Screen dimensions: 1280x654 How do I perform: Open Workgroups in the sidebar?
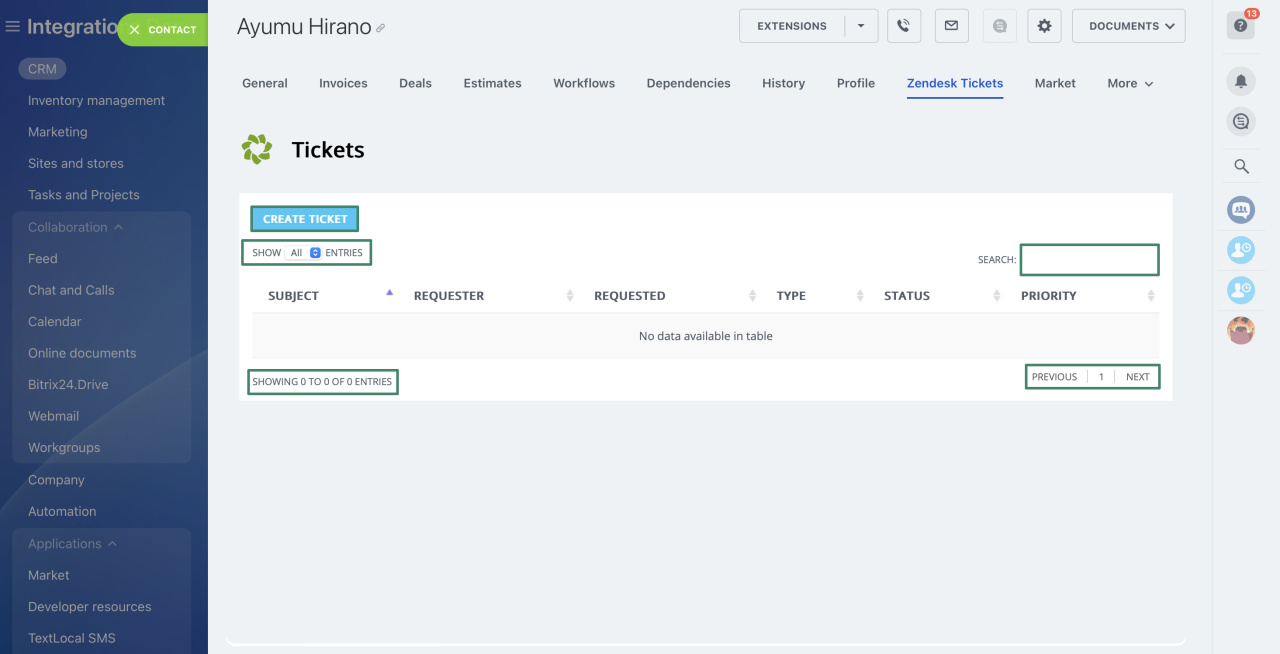tap(64, 447)
